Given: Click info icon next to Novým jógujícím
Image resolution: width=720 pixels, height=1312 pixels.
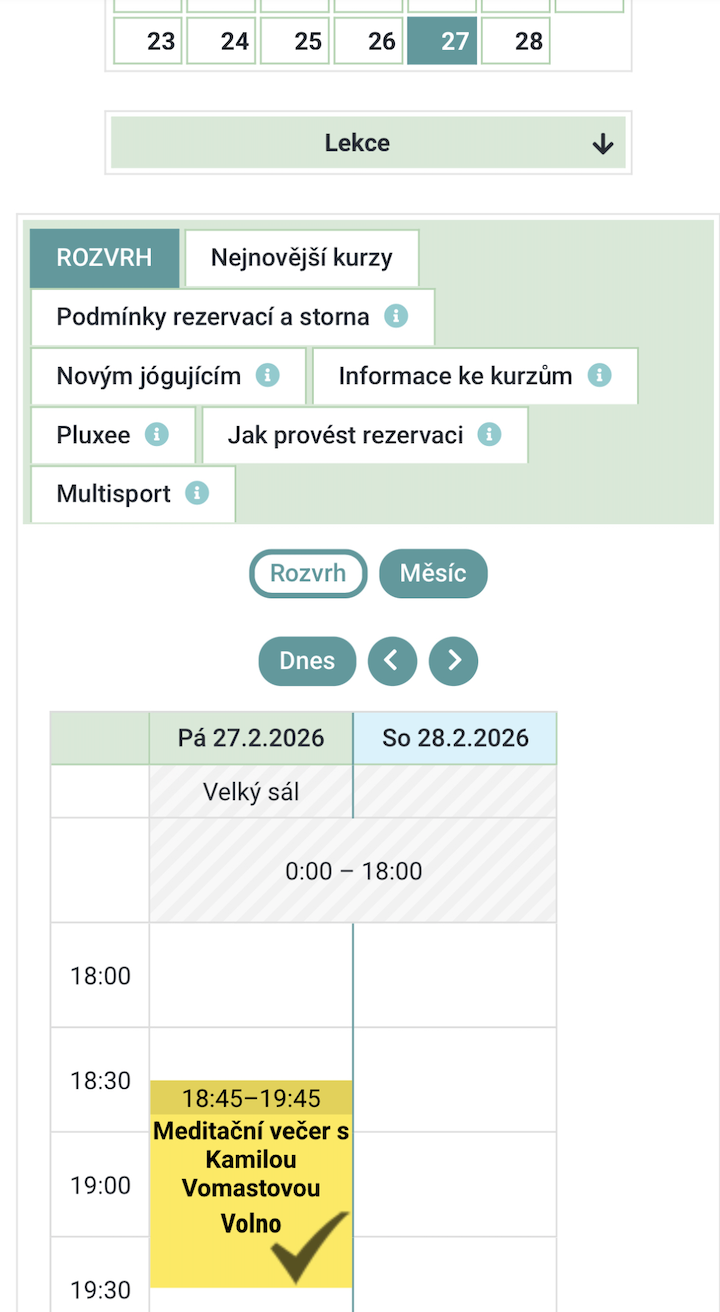Looking at the screenshot, I should 267,375.
